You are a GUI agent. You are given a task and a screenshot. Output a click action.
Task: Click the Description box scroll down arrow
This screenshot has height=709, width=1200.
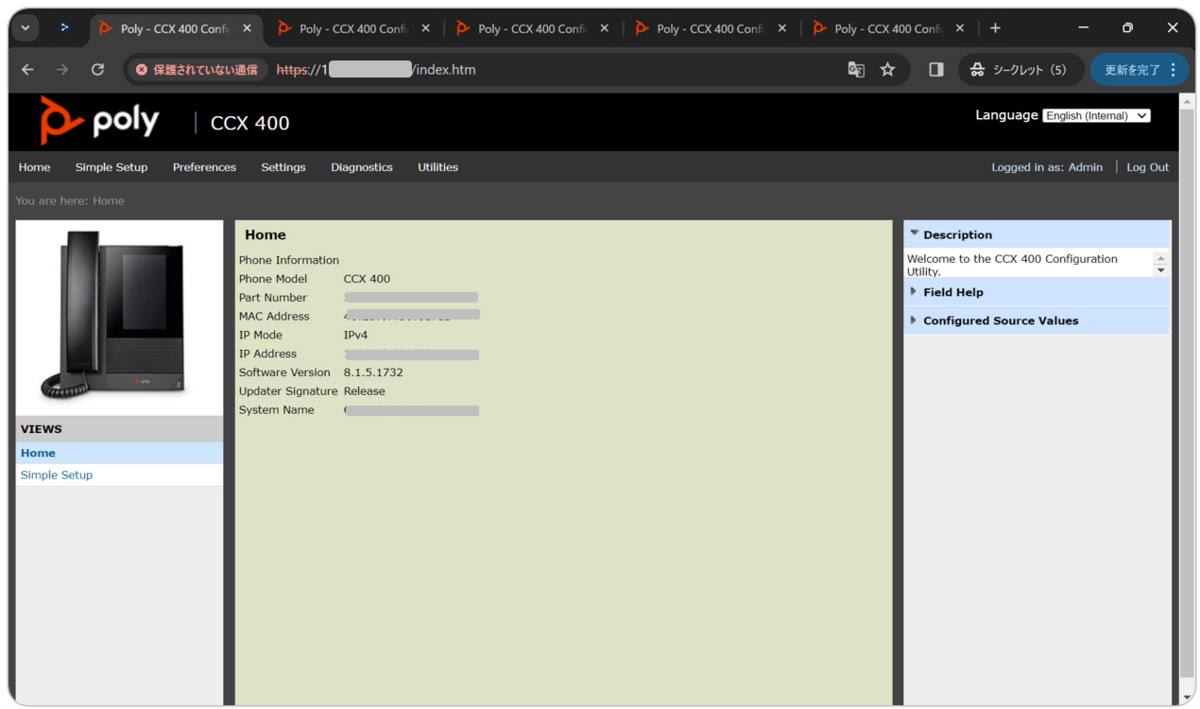pos(1161,271)
